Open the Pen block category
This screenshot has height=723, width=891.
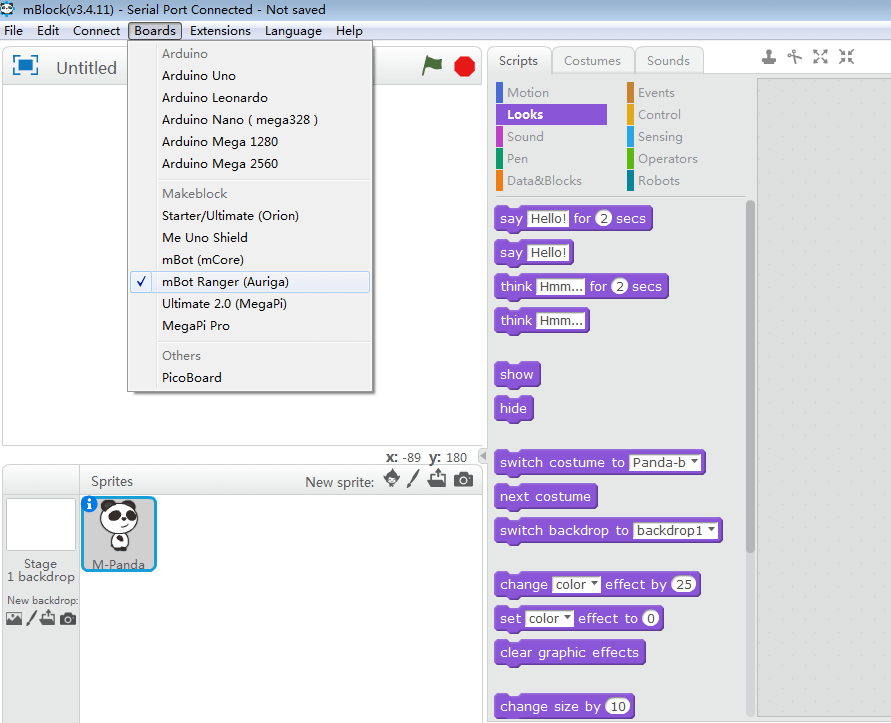(551, 159)
